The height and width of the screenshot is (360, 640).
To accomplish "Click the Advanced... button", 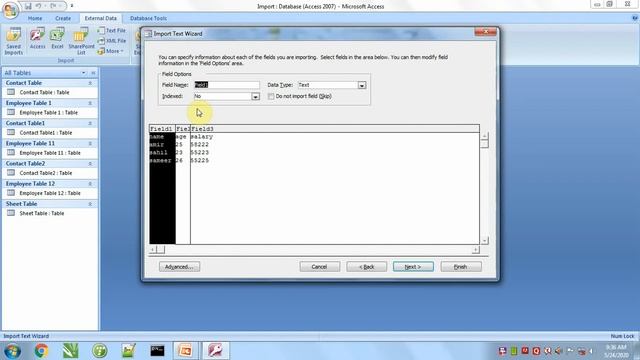I will click(179, 267).
